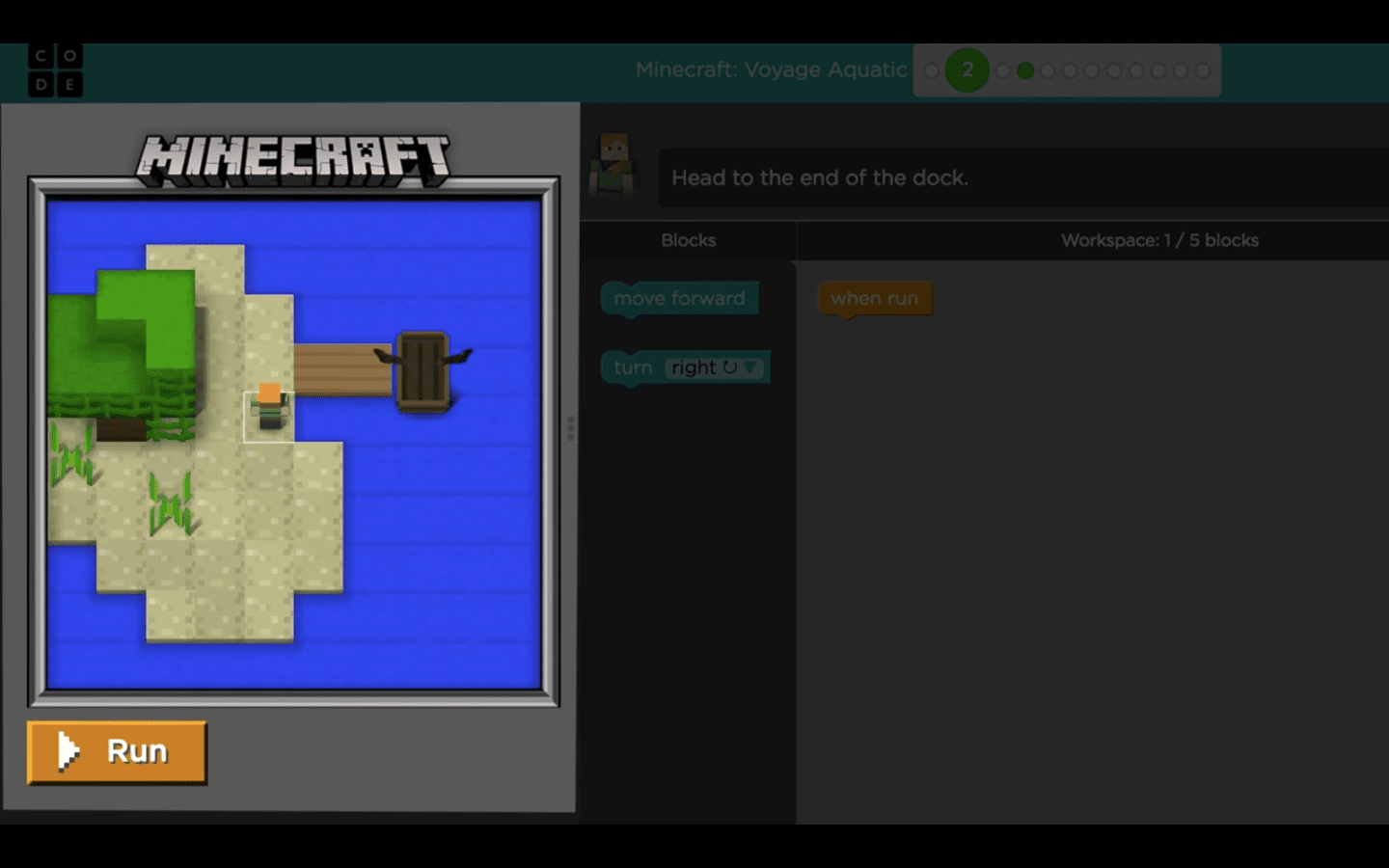Click the Alex character avatar beside instructions

613,166
